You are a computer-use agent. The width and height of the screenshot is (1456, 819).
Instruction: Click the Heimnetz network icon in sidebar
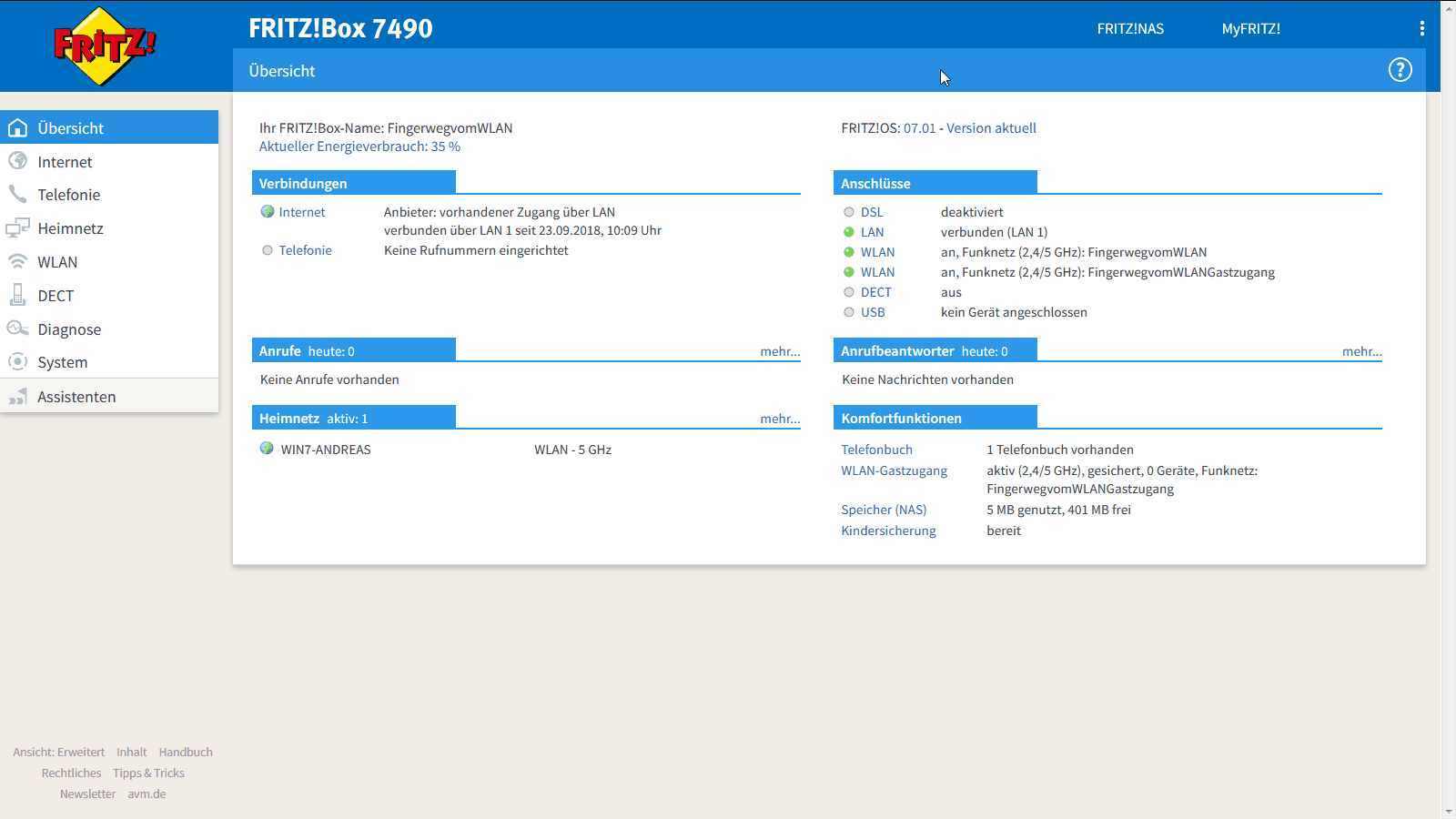pos(17,227)
